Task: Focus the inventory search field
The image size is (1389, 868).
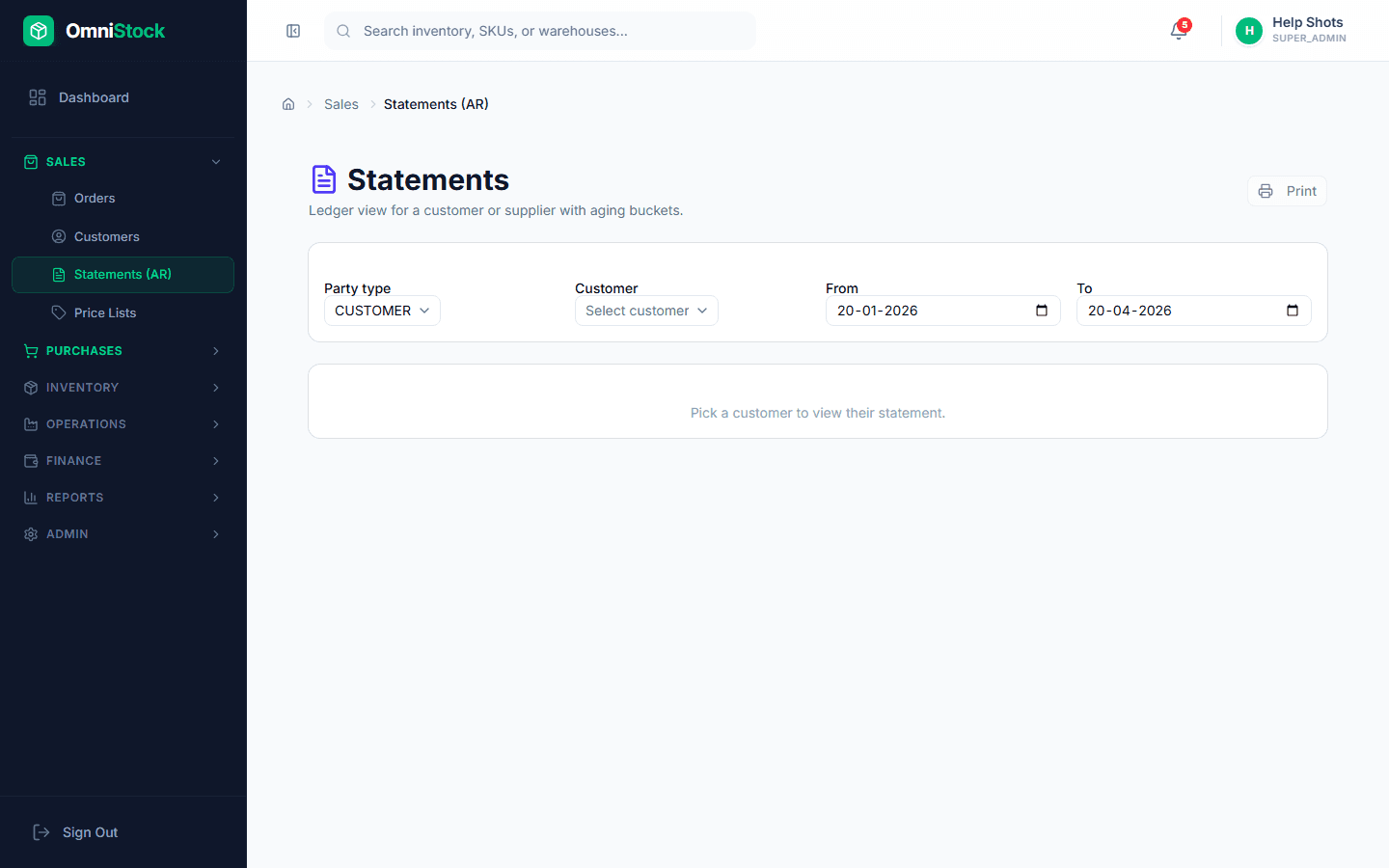Action: [540, 31]
